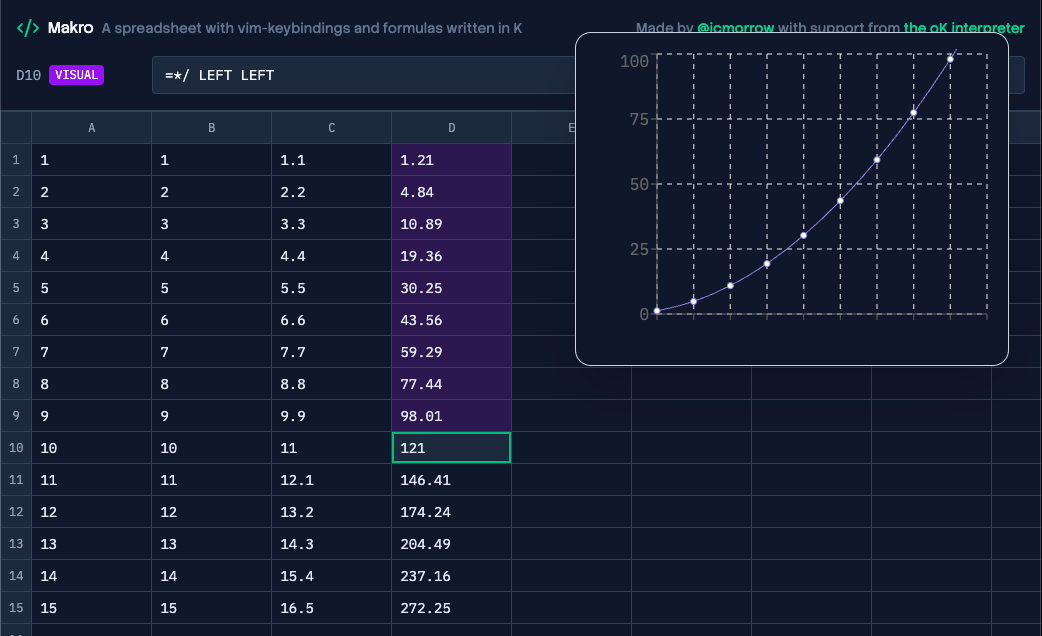Screen dimensions: 1042x636
Task: Select row 1 header
Action: [16, 160]
